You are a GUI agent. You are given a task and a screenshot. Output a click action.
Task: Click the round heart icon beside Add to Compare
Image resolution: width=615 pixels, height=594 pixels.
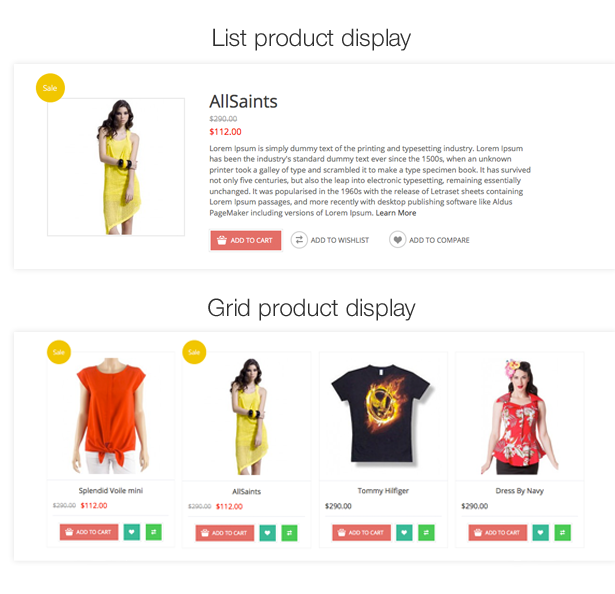point(397,239)
